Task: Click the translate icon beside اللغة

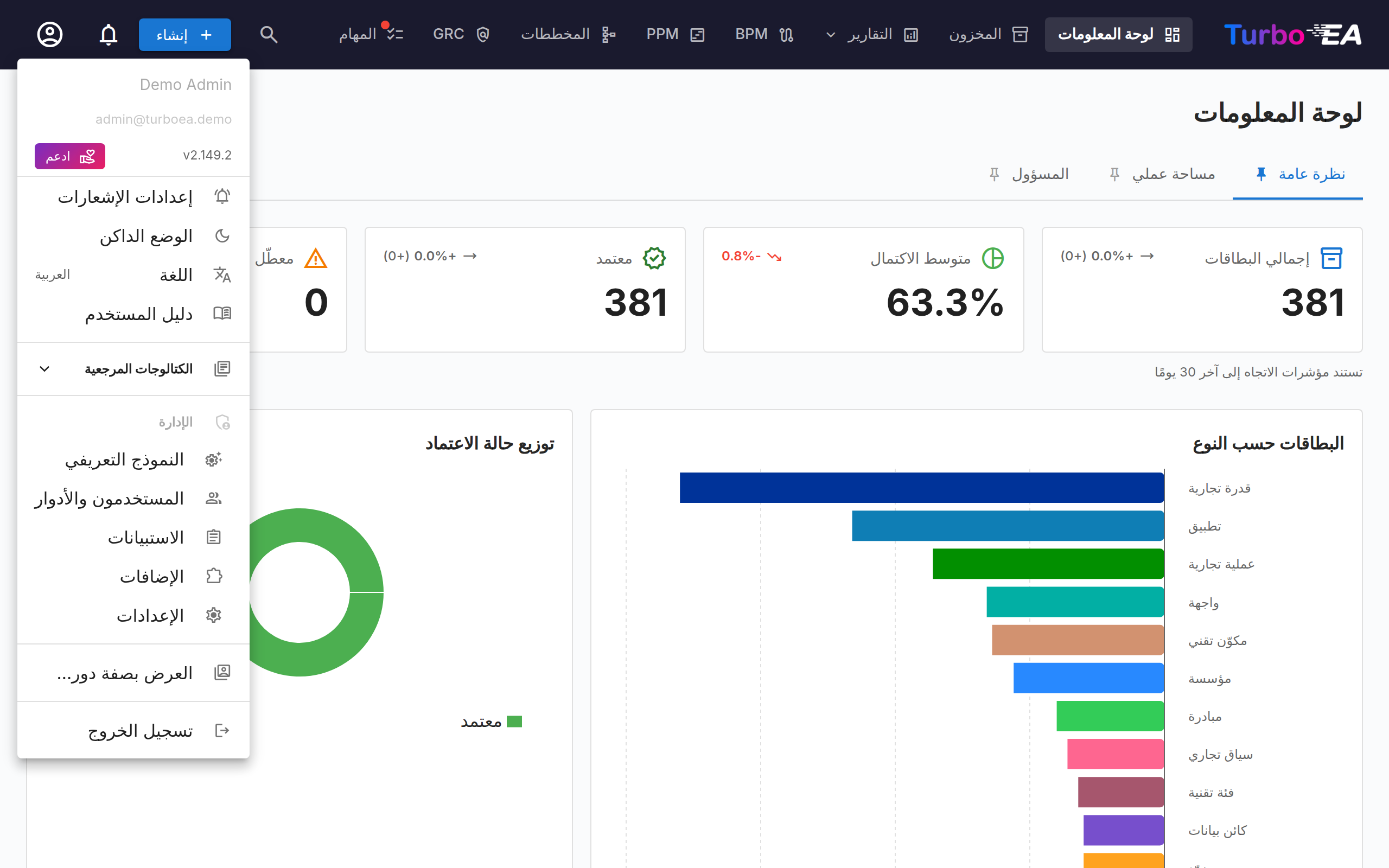Action: coord(222,275)
